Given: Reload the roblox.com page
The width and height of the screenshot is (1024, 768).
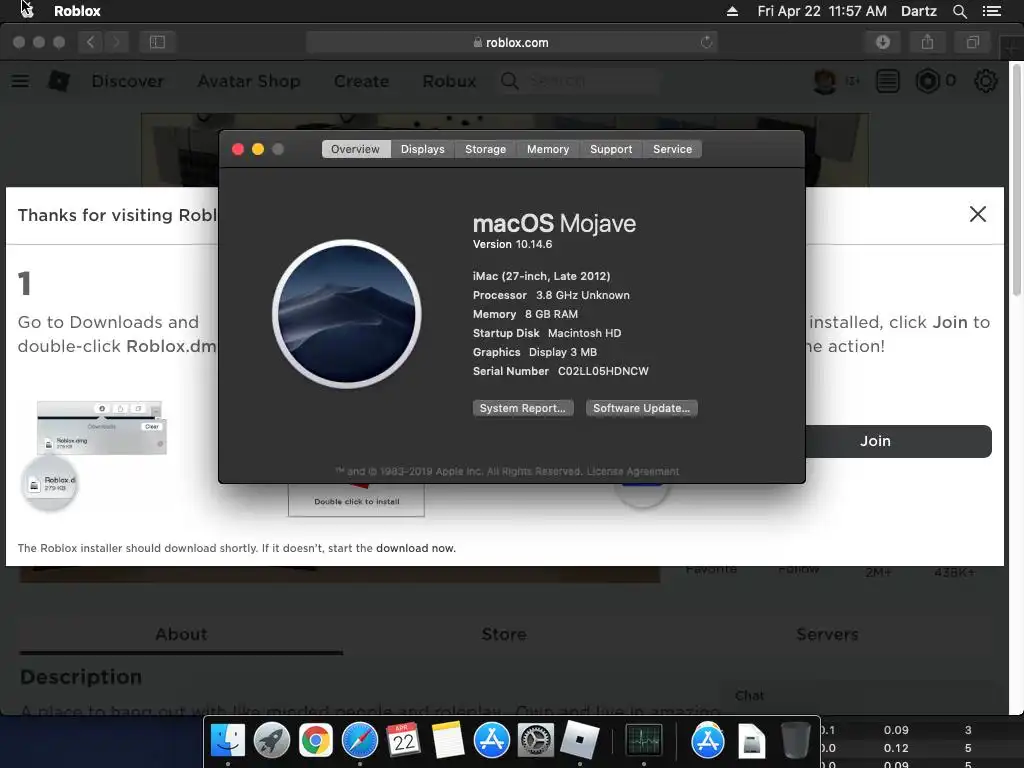Looking at the screenshot, I should click(x=706, y=42).
